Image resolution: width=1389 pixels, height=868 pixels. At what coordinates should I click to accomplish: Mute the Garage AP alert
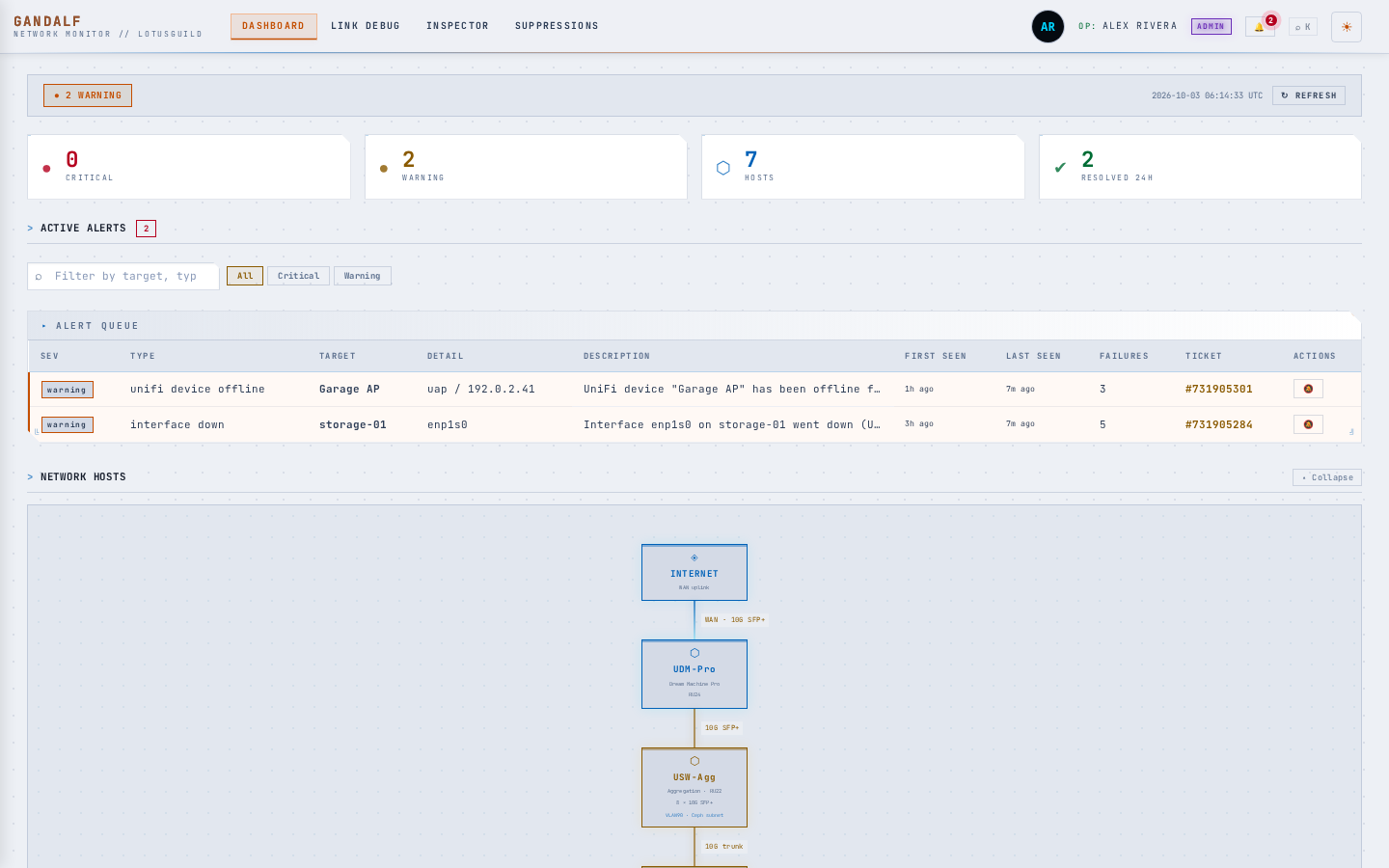tap(1308, 389)
